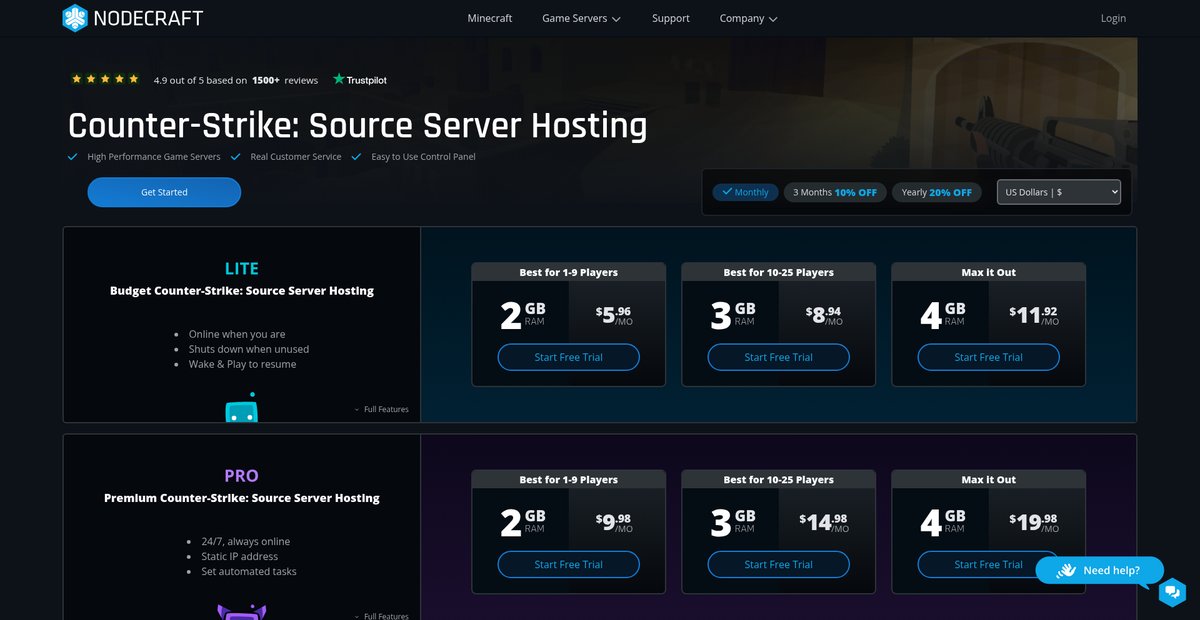The width and height of the screenshot is (1200, 620).
Task: Expand Full Features under LITE plan
Action: click(381, 410)
